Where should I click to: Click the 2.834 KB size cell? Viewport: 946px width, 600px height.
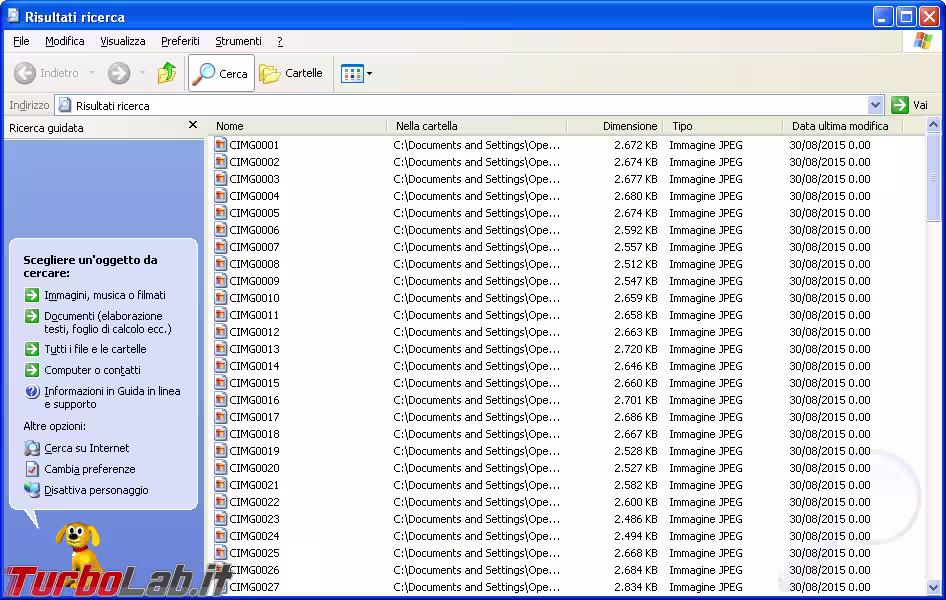[x=636, y=587]
